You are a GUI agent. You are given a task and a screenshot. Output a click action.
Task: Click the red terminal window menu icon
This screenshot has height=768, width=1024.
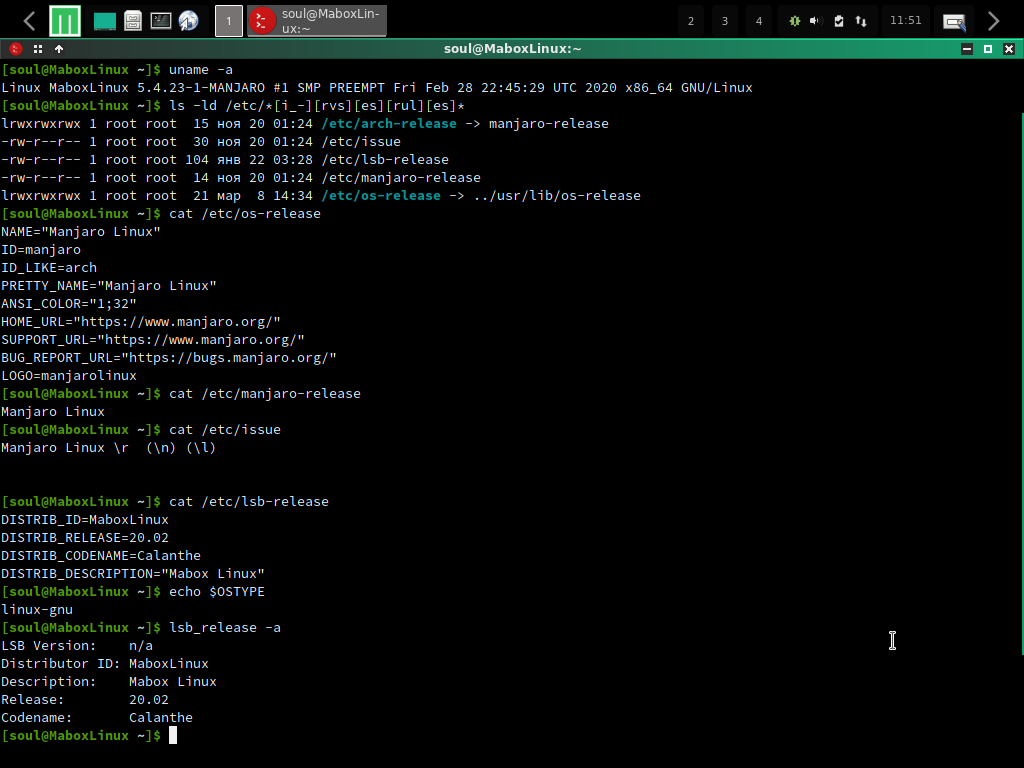click(x=16, y=49)
